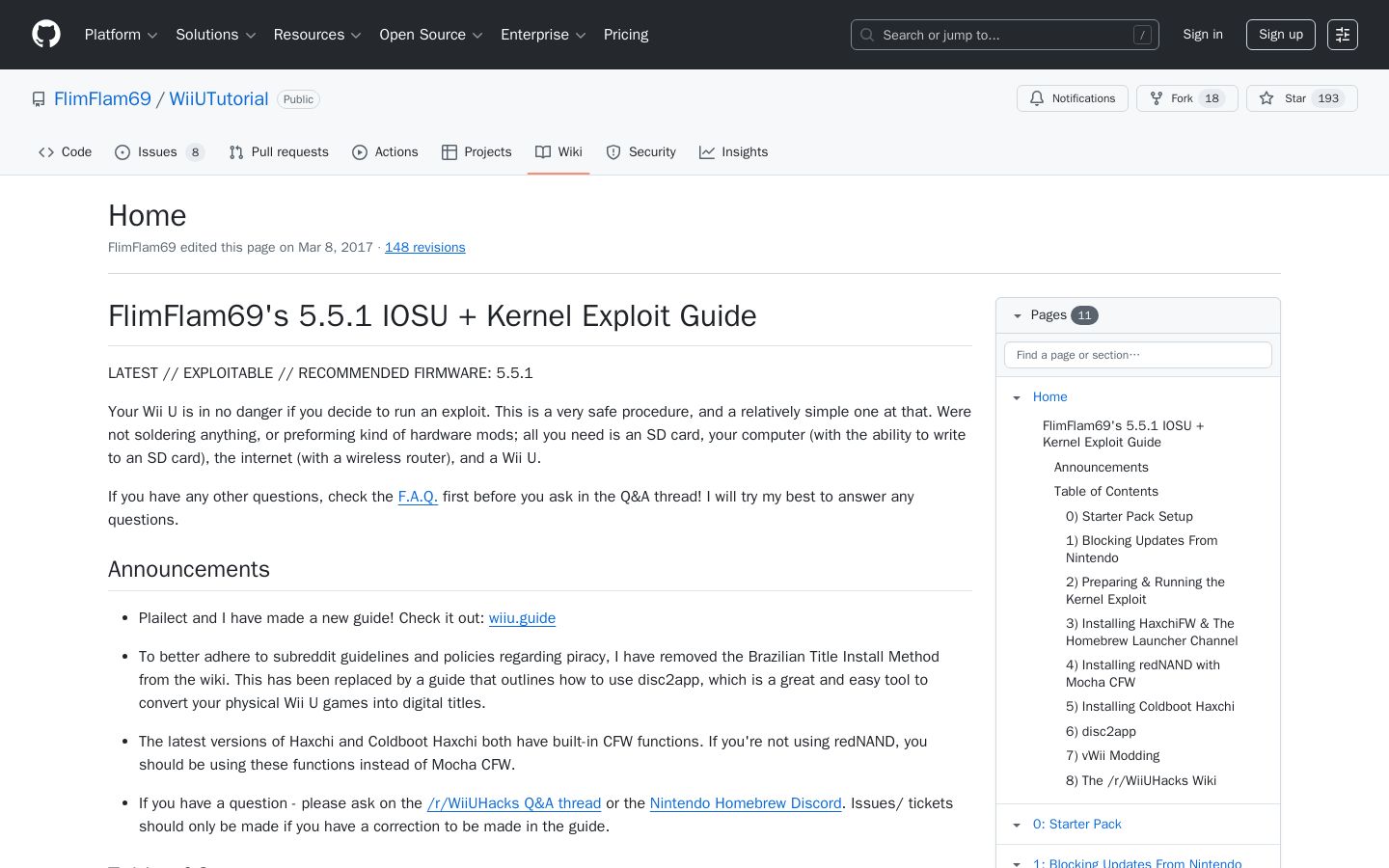Collapse the Pages panel disclosure triangle

(1017, 315)
